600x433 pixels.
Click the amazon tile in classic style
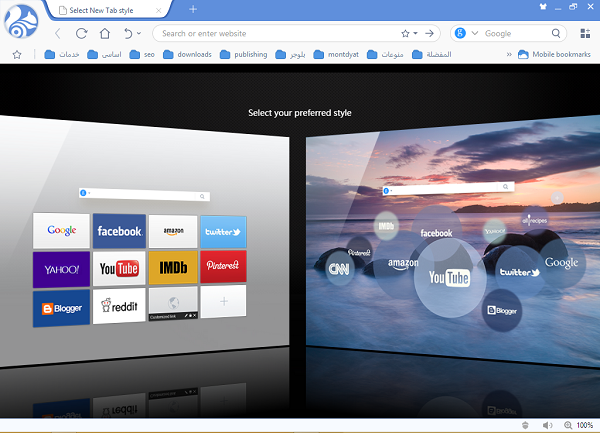click(x=173, y=231)
